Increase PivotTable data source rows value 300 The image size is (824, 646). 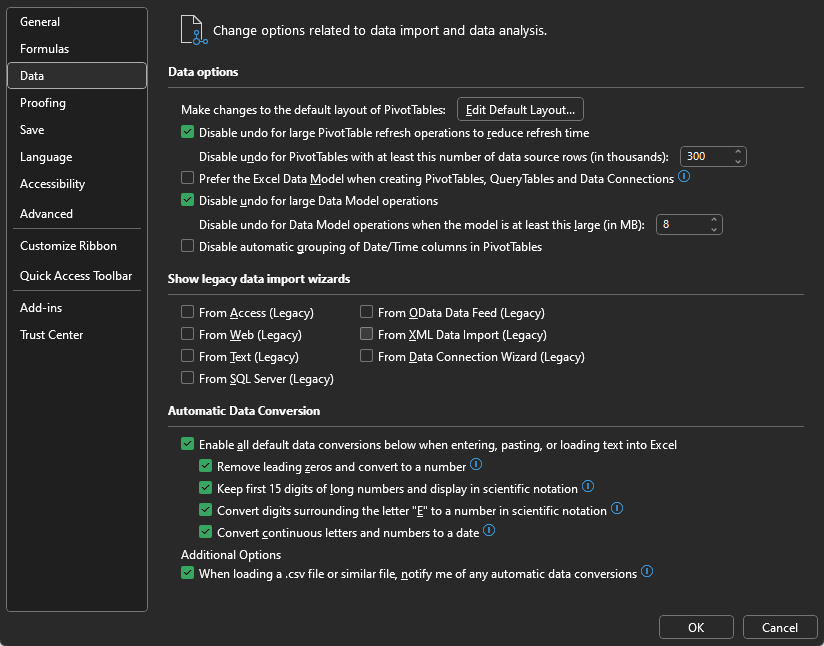(x=738, y=152)
